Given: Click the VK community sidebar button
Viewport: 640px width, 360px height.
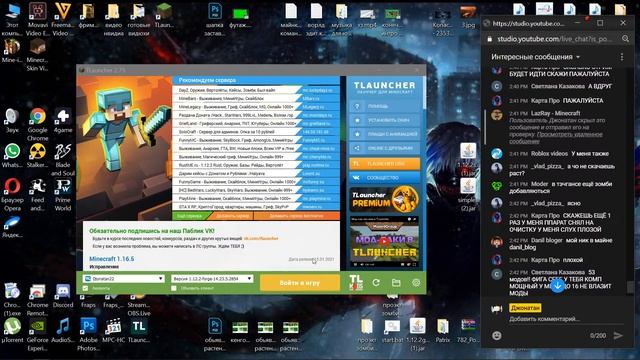Looking at the screenshot, I should [x=384, y=178].
